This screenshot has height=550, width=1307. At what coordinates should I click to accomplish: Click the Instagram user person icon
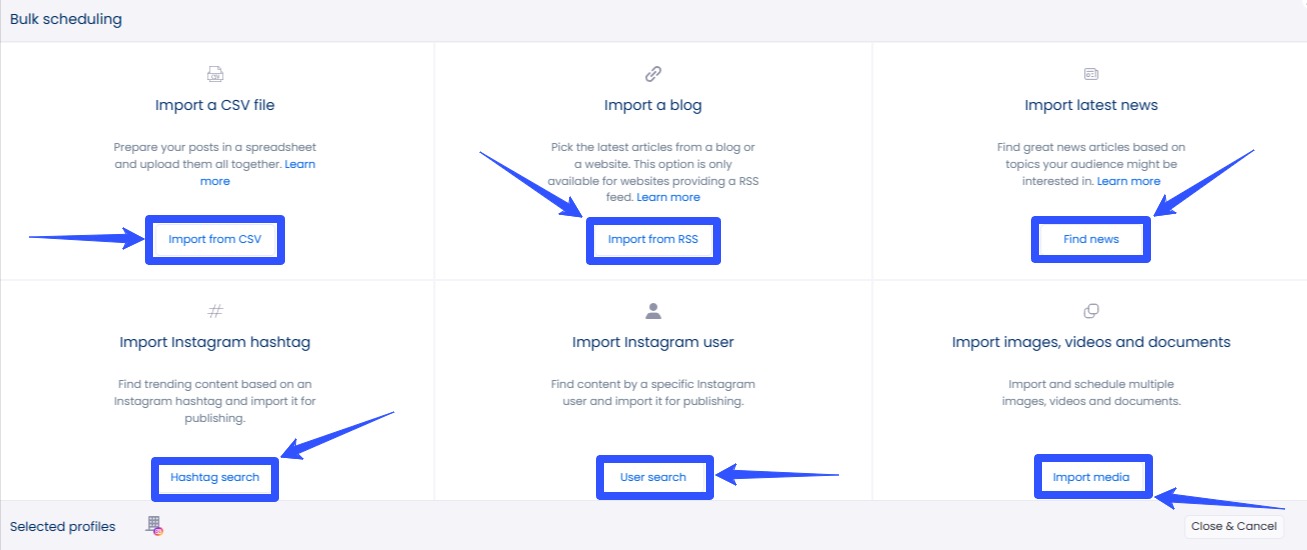[653, 311]
